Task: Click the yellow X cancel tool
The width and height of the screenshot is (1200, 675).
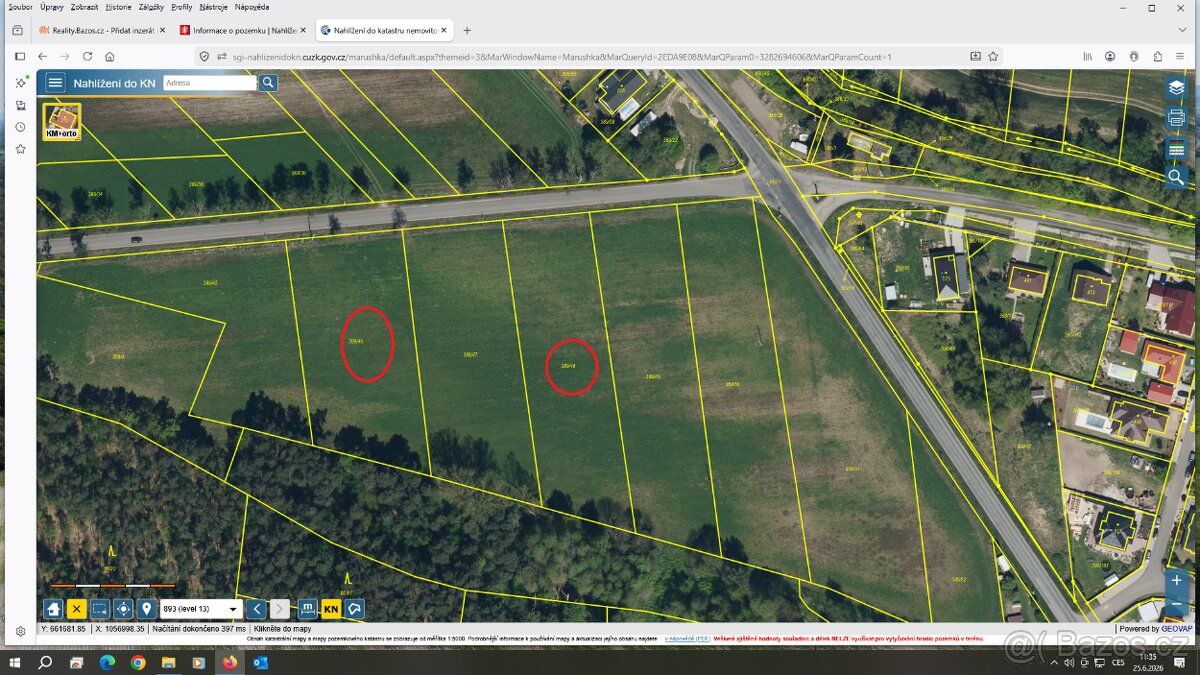Action: click(76, 608)
